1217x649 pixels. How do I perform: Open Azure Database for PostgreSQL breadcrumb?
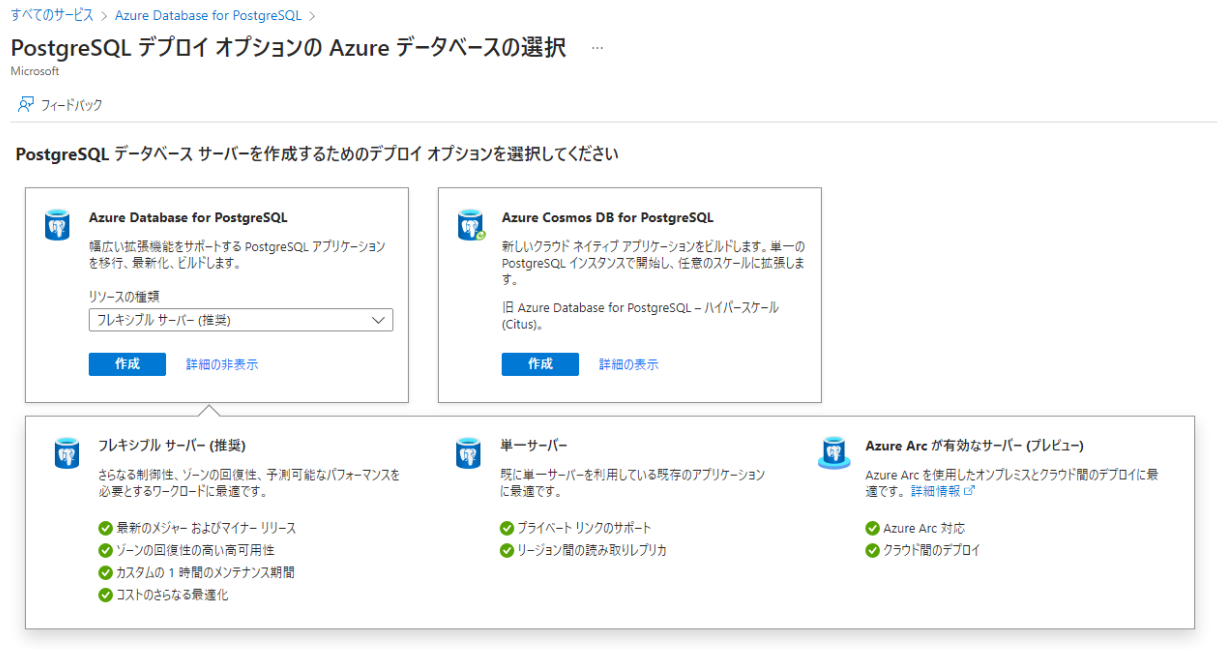click(x=208, y=16)
